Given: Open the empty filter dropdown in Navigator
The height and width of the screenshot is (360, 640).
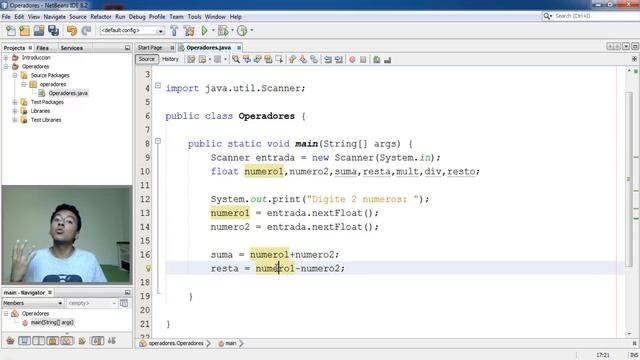Looking at the screenshot, I should click(x=92, y=303).
